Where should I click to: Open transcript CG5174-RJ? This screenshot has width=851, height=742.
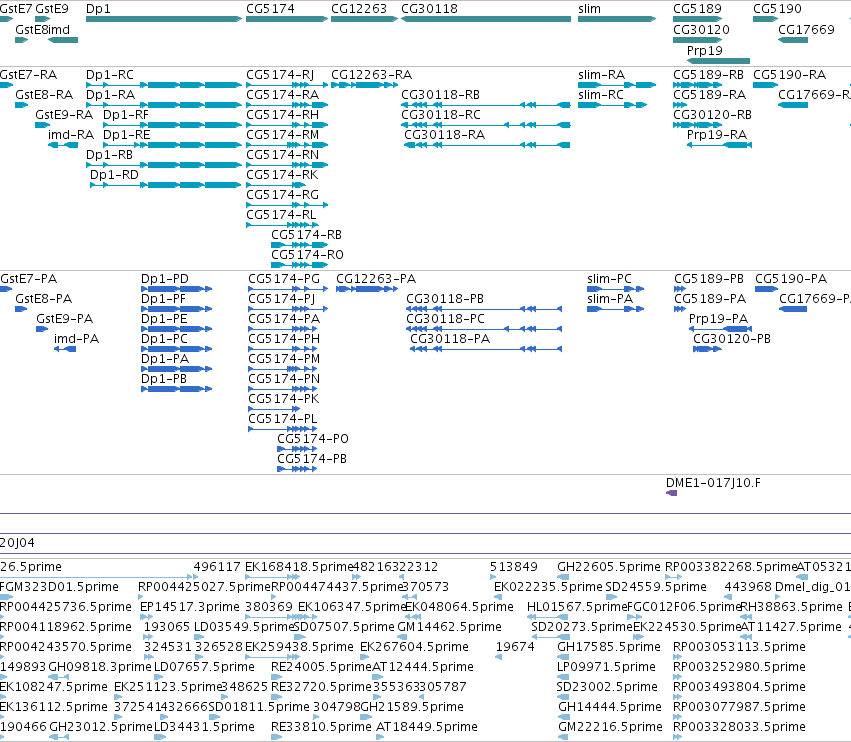tap(287, 85)
